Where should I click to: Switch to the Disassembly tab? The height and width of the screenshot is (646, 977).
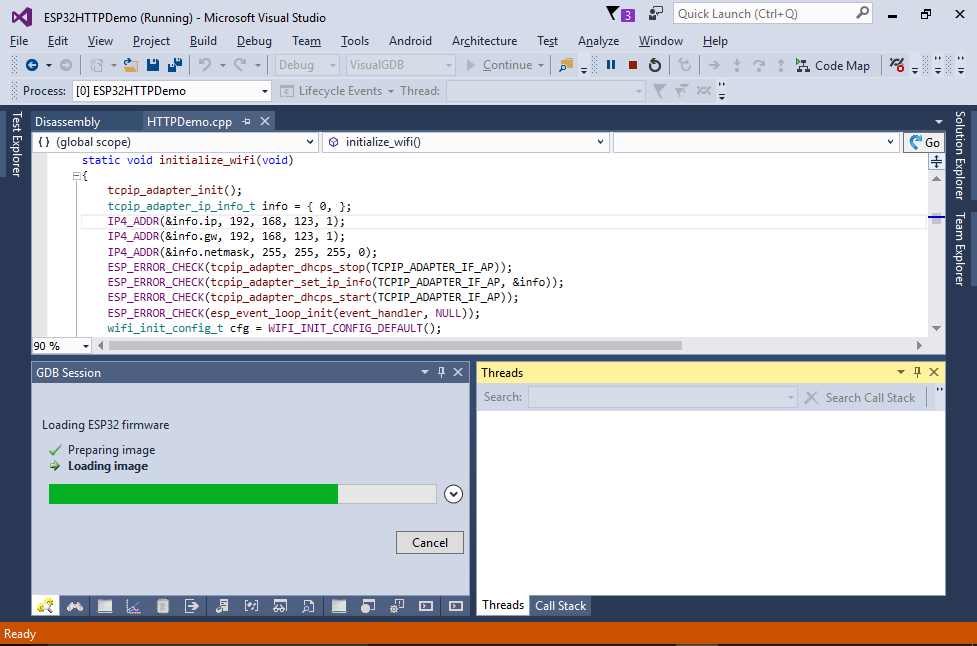click(x=67, y=121)
